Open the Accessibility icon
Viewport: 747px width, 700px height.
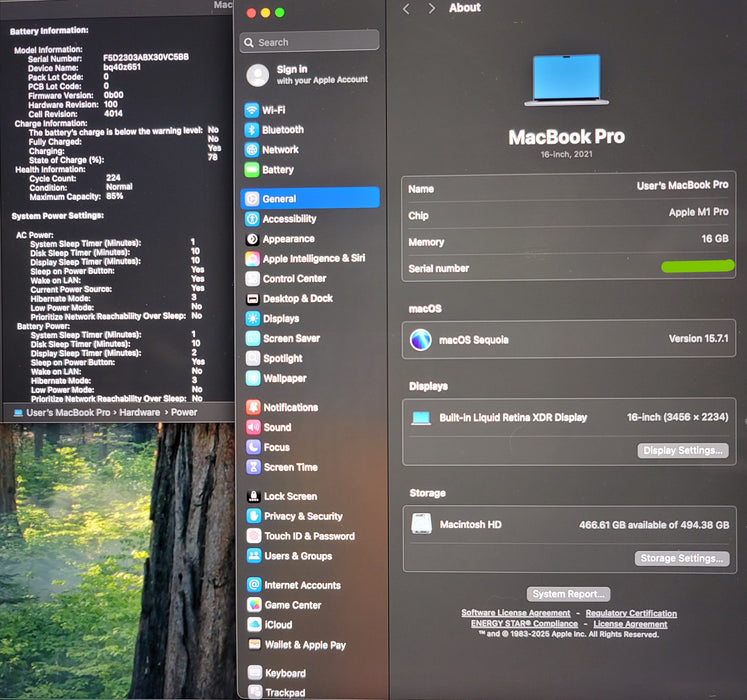[x=252, y=219]
